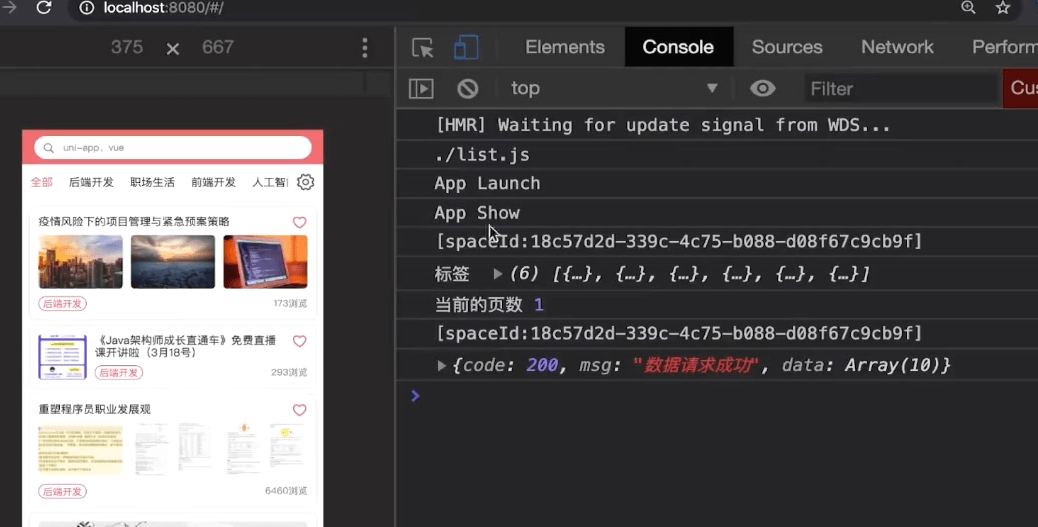The height and width of the screenshot is (527, 1038).
Task: Click the App Launch log entry
Action: tap(487, 183)
